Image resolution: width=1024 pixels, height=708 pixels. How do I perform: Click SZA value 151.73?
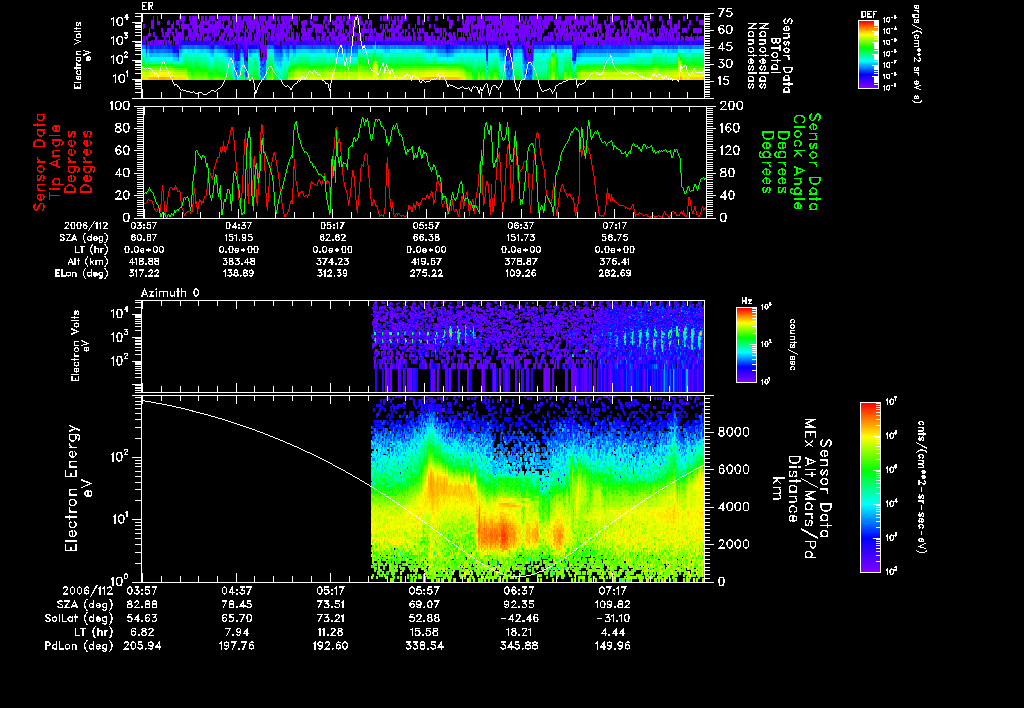(520, 238)
